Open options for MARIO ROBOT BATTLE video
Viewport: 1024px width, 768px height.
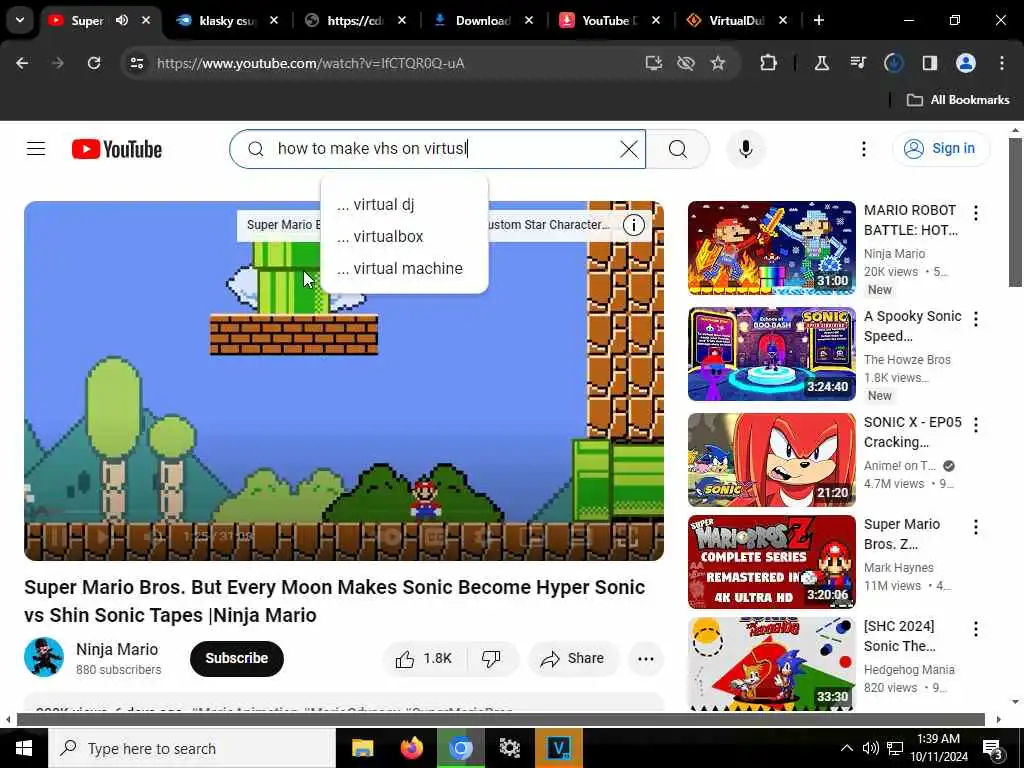tap(976, 213)
